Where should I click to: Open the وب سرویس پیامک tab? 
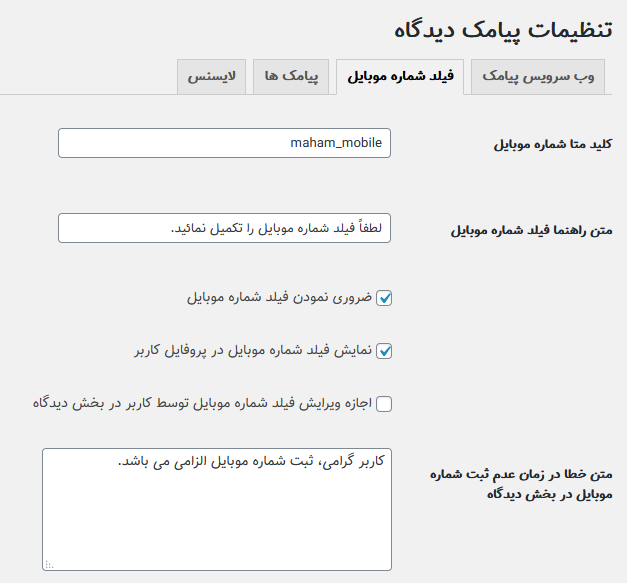[538, 77]
